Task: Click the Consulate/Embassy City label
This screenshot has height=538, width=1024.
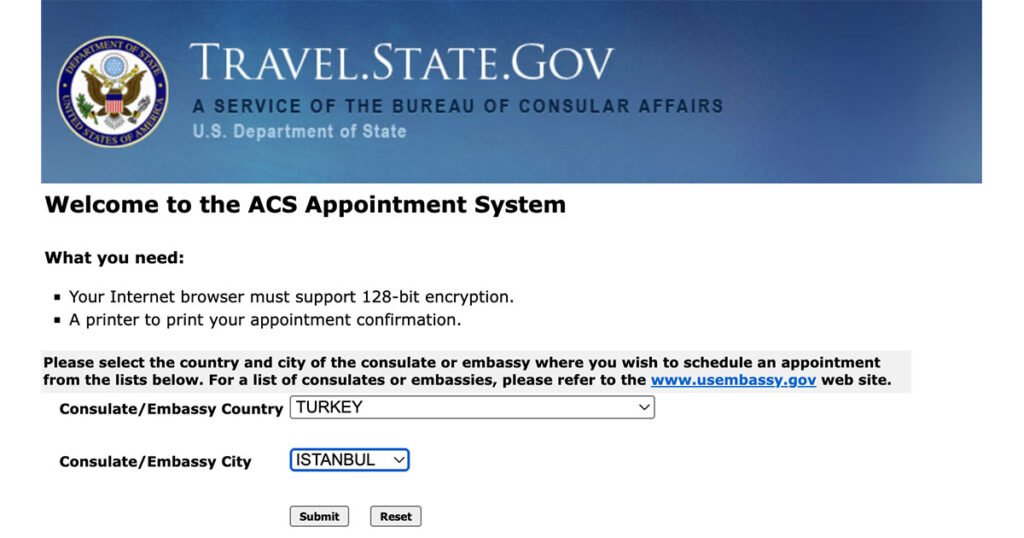Action: pyautogui.click(x=155, y=462)
